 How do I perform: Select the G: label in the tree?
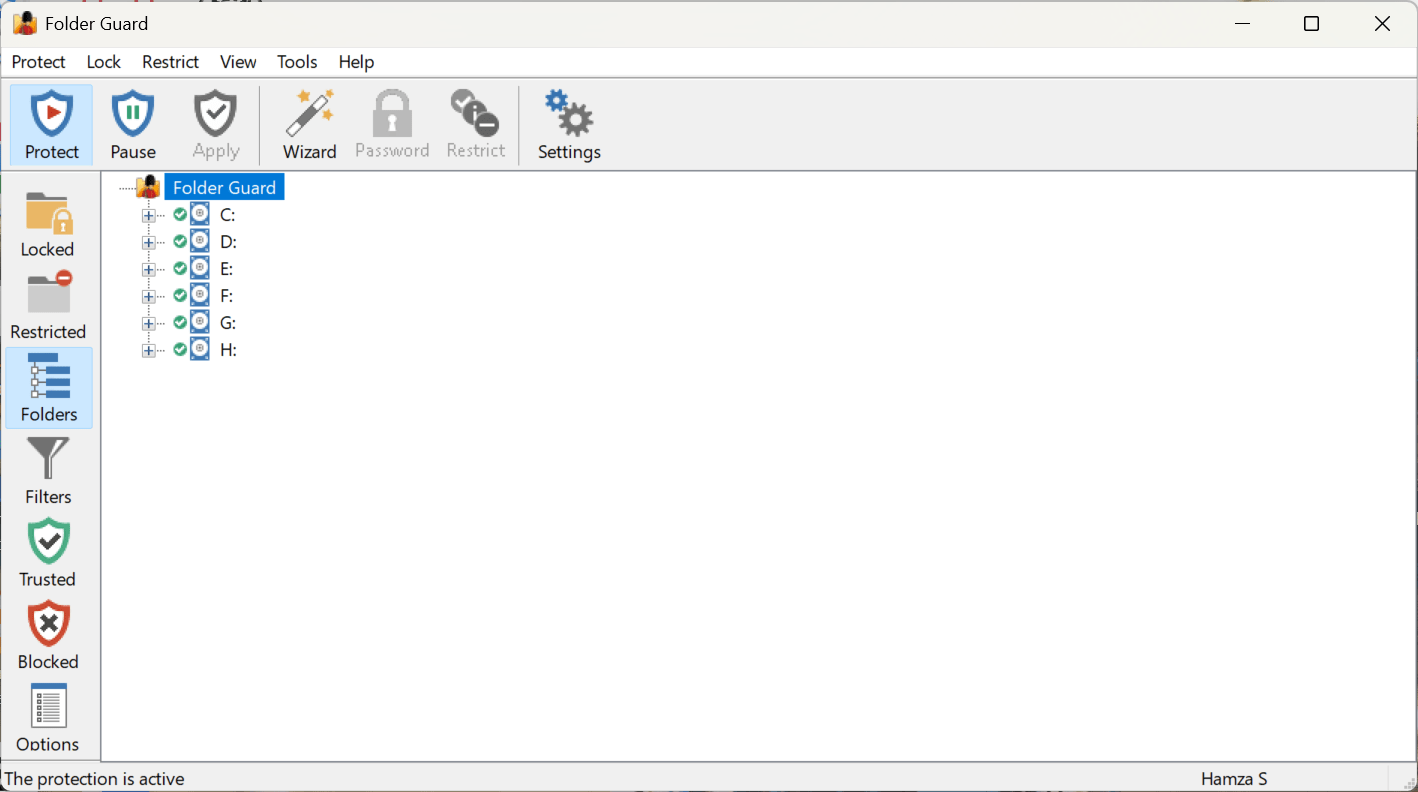(x=228, y=323)
